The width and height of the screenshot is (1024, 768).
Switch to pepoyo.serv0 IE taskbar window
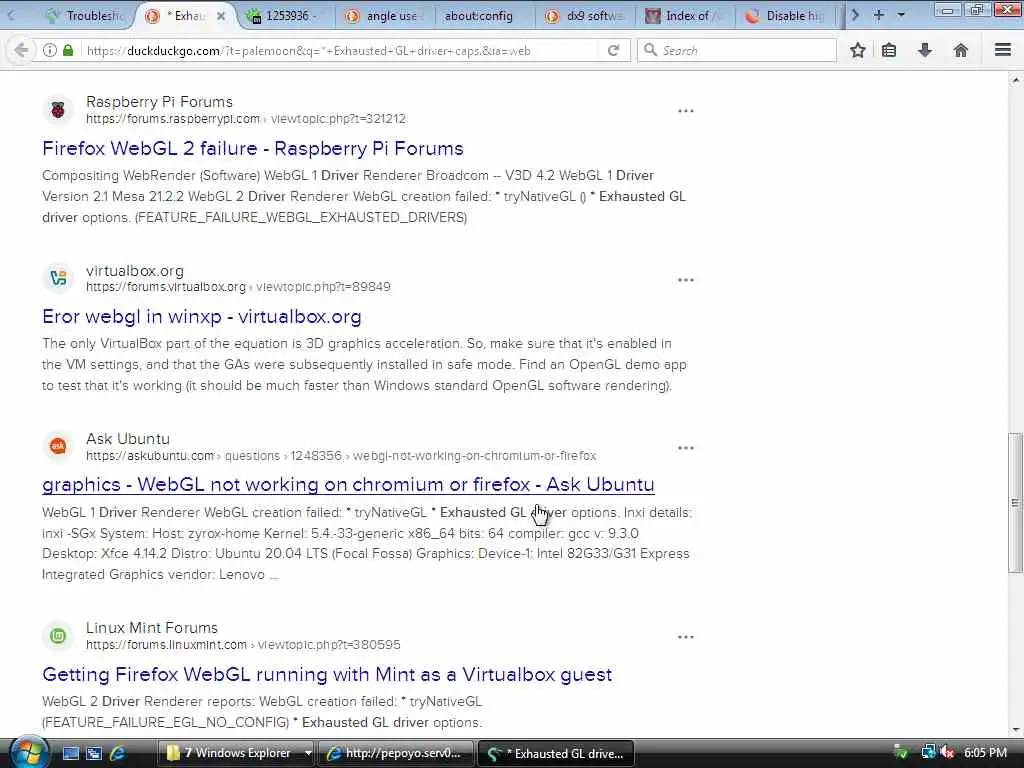(x=396, y=753)
